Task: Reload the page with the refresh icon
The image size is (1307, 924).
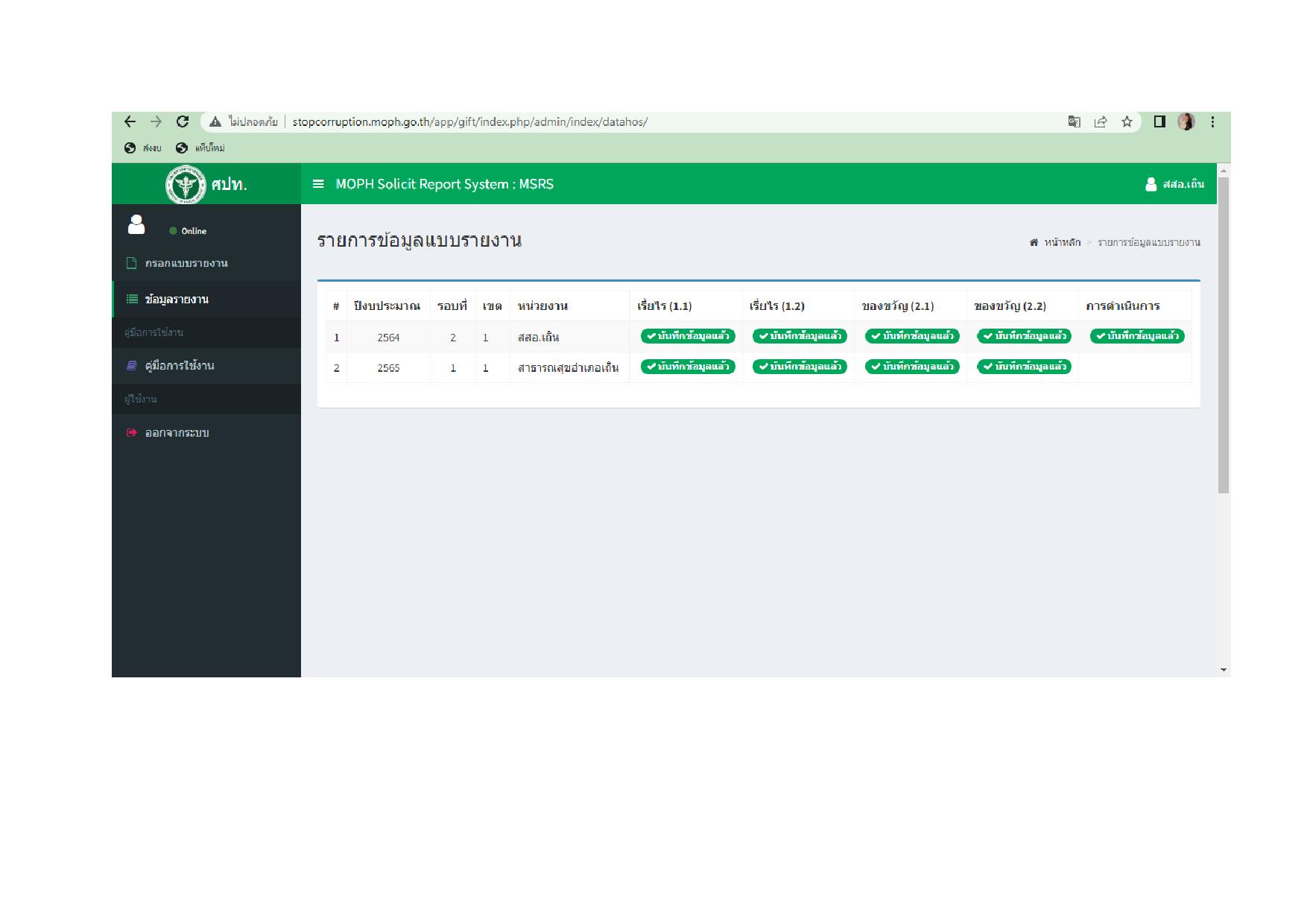Action: [183, 121]
